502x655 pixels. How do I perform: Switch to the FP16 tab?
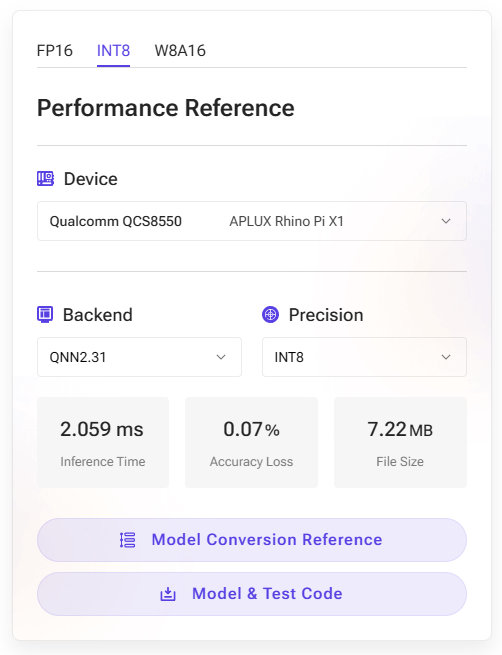coord(55,51)
